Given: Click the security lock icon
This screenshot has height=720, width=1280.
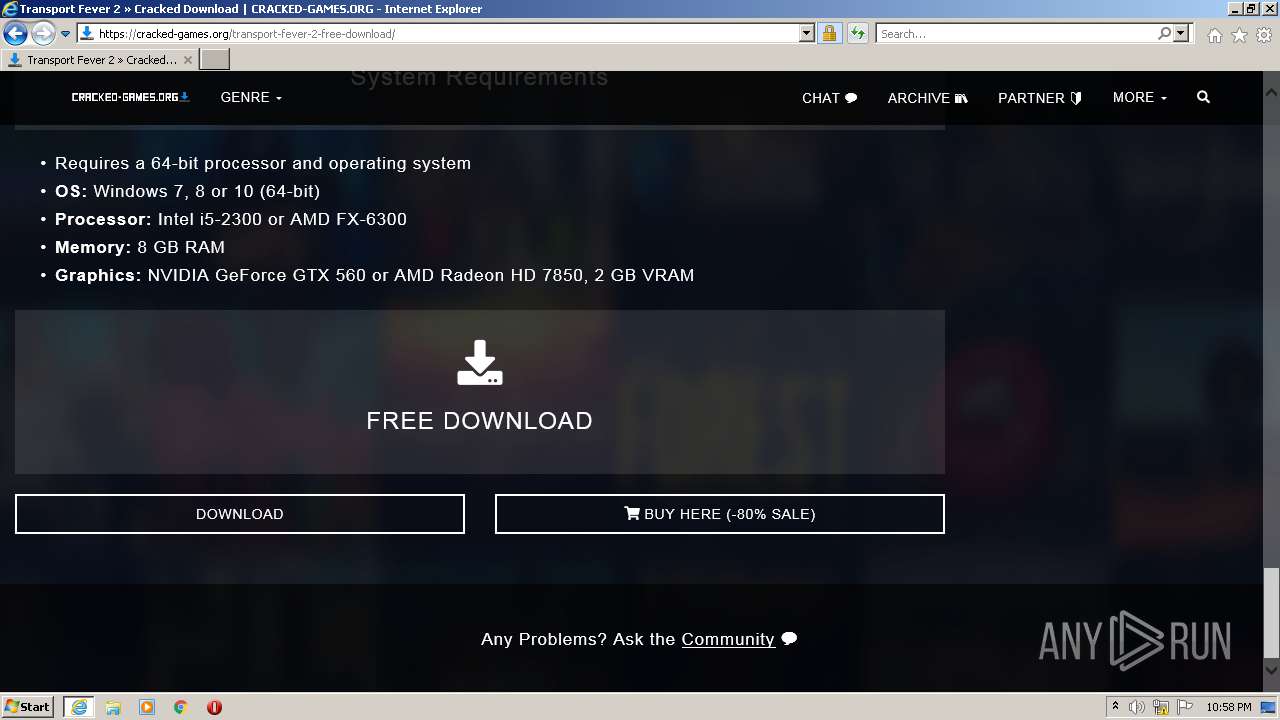Looking at the screenshot, I should pyautogui.click(x=829, y=34).
